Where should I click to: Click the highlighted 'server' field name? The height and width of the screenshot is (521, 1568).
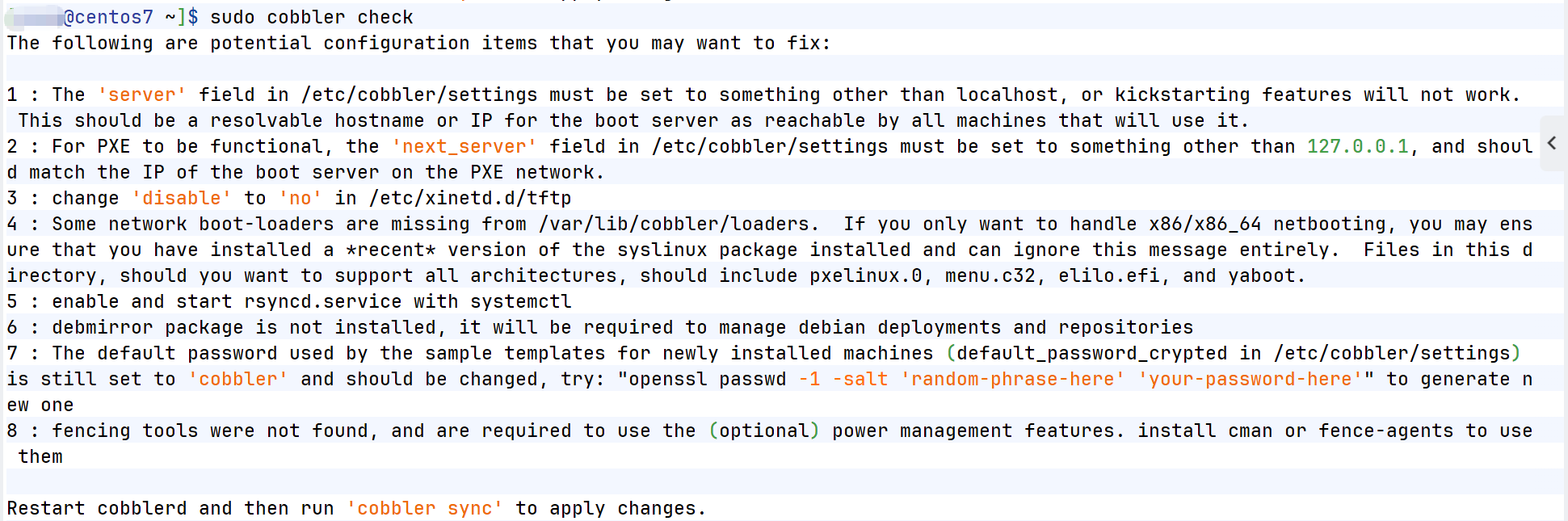pos(142,95)
